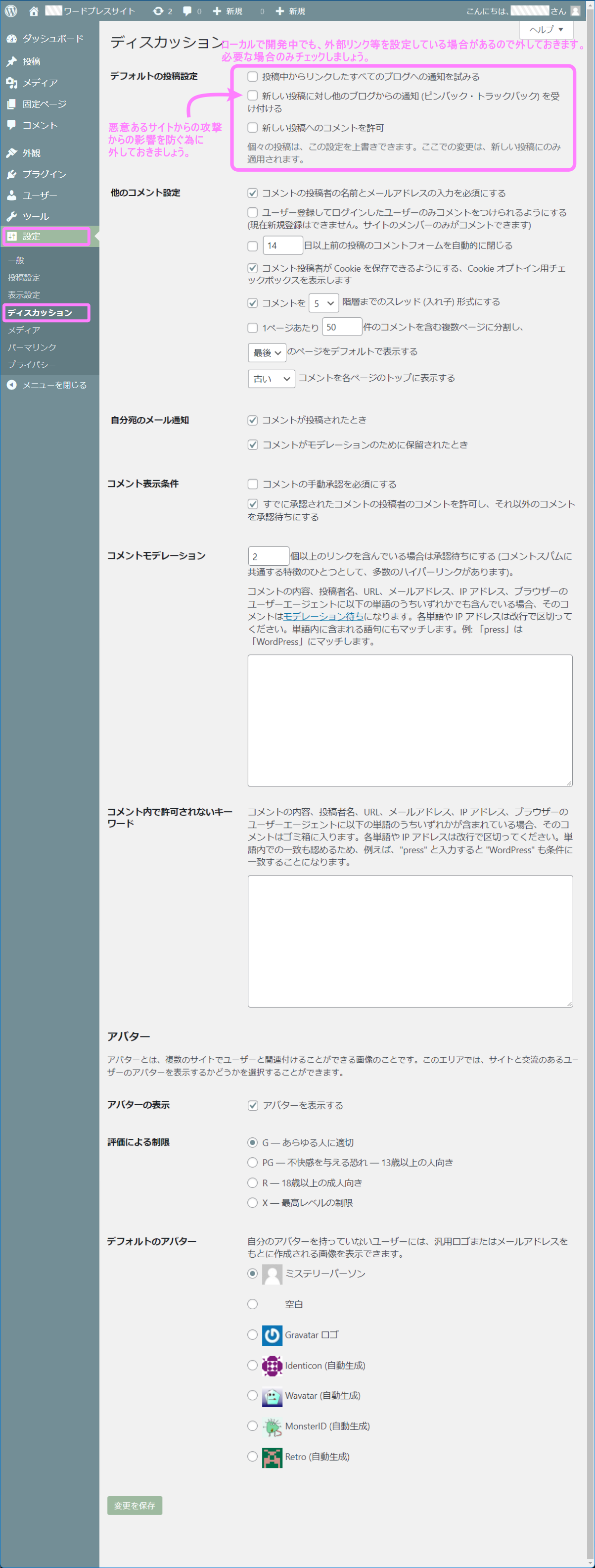Viewport: 595px width, 1568px height.
Task: Click the Identicon avatar image
Action: [272, 1366]
